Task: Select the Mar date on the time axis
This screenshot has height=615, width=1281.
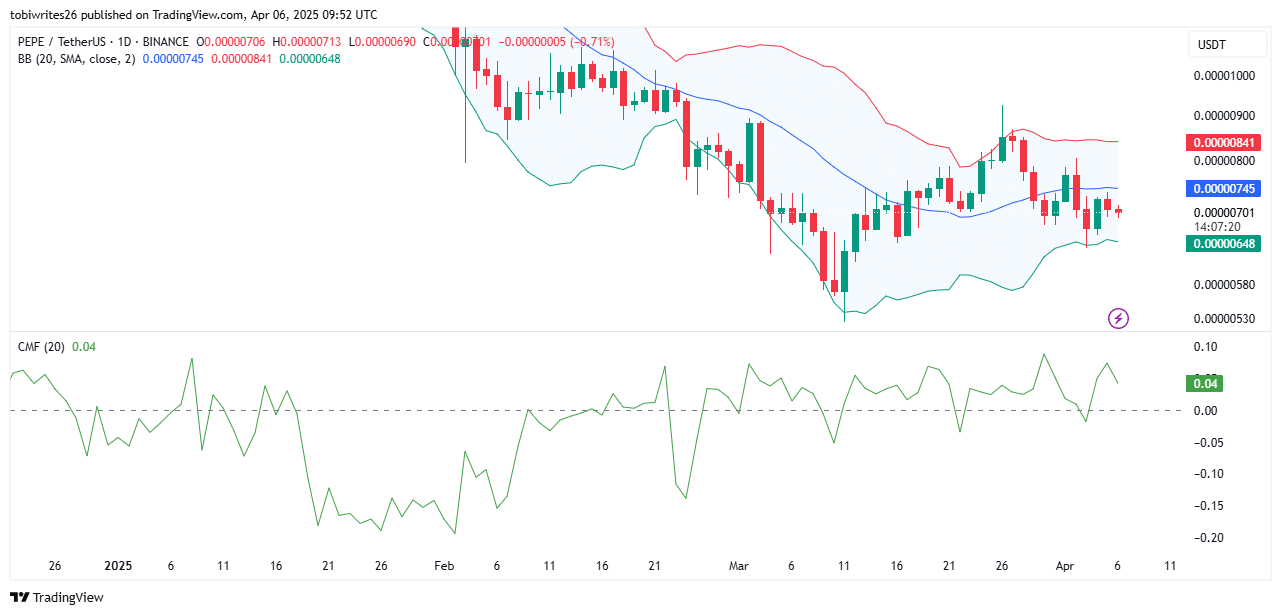Action: 738,565
